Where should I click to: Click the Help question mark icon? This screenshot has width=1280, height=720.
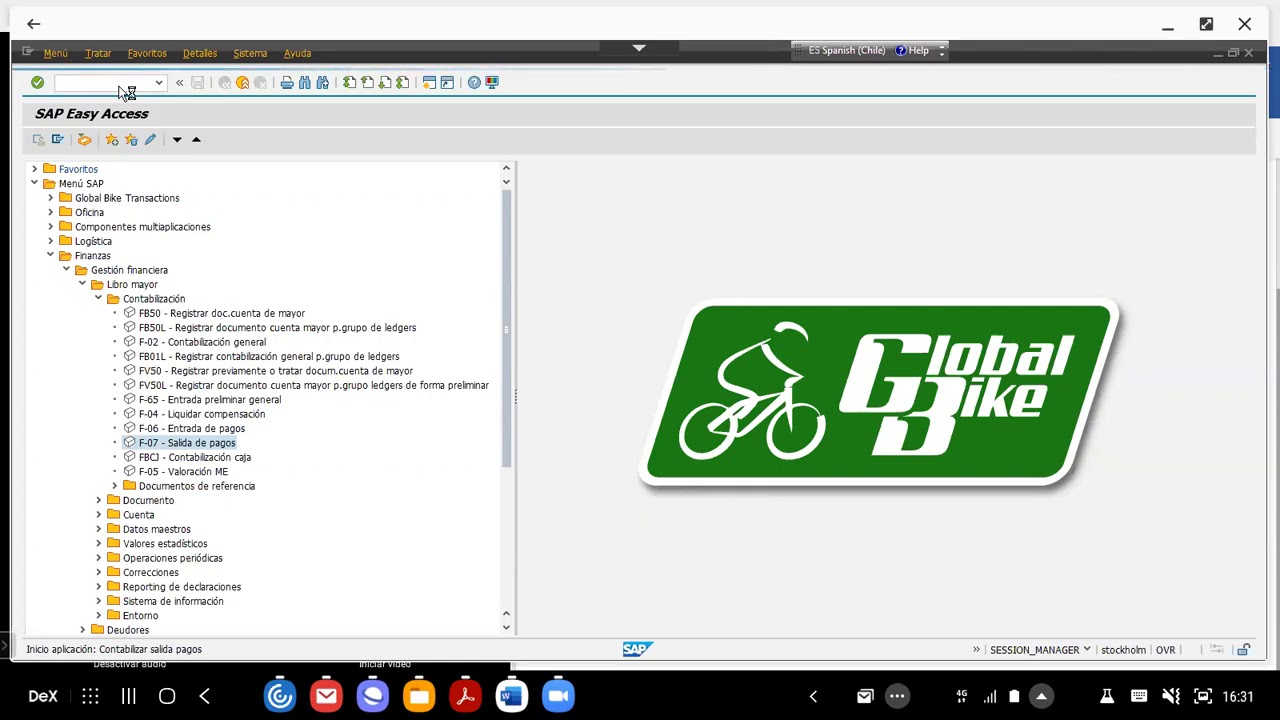pos(474,83)
